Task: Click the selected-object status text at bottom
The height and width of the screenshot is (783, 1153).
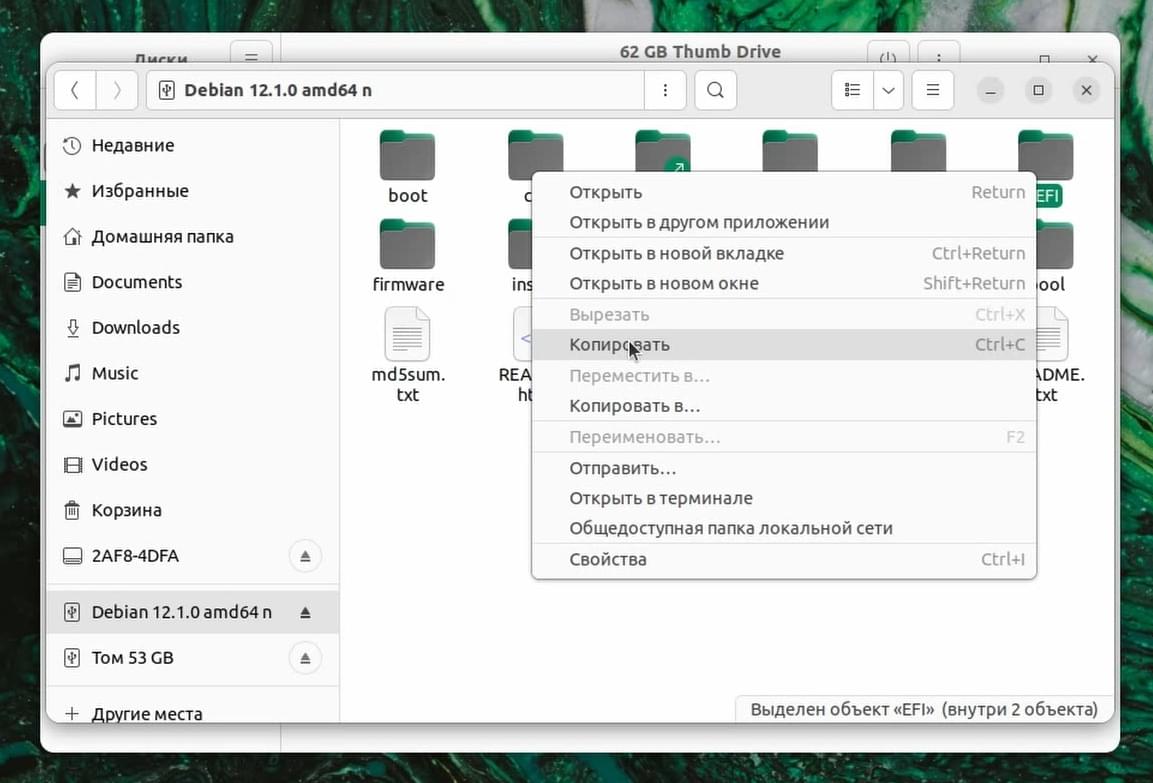Action: (x=924, y=709)
